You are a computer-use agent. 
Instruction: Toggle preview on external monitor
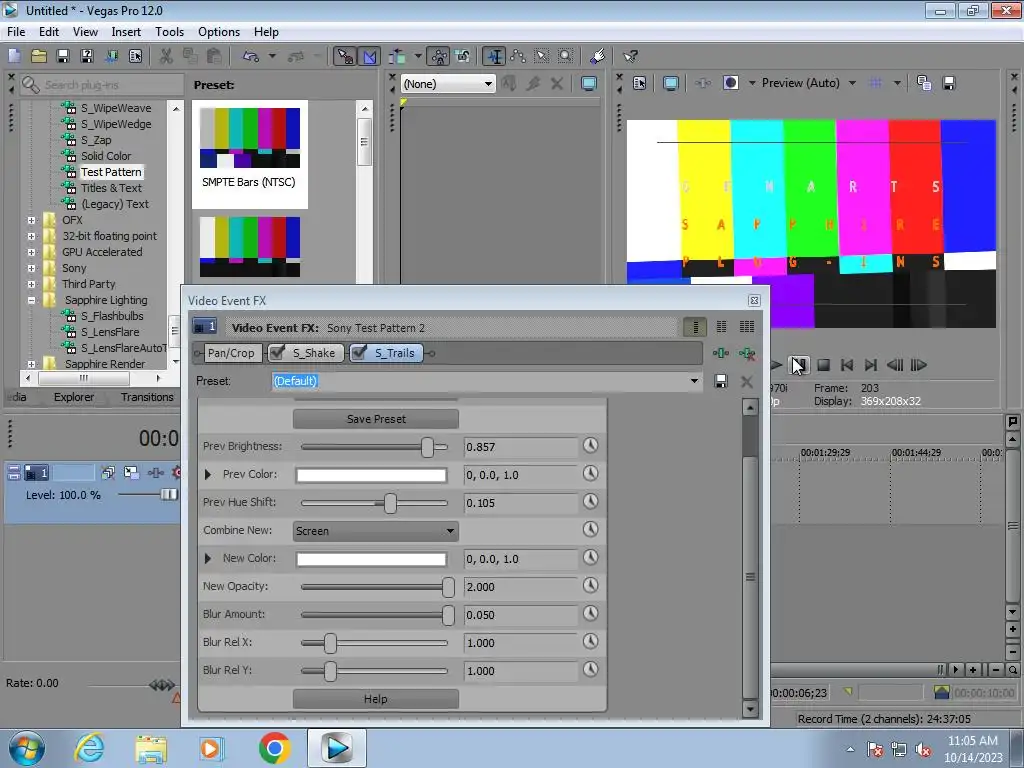671,83
